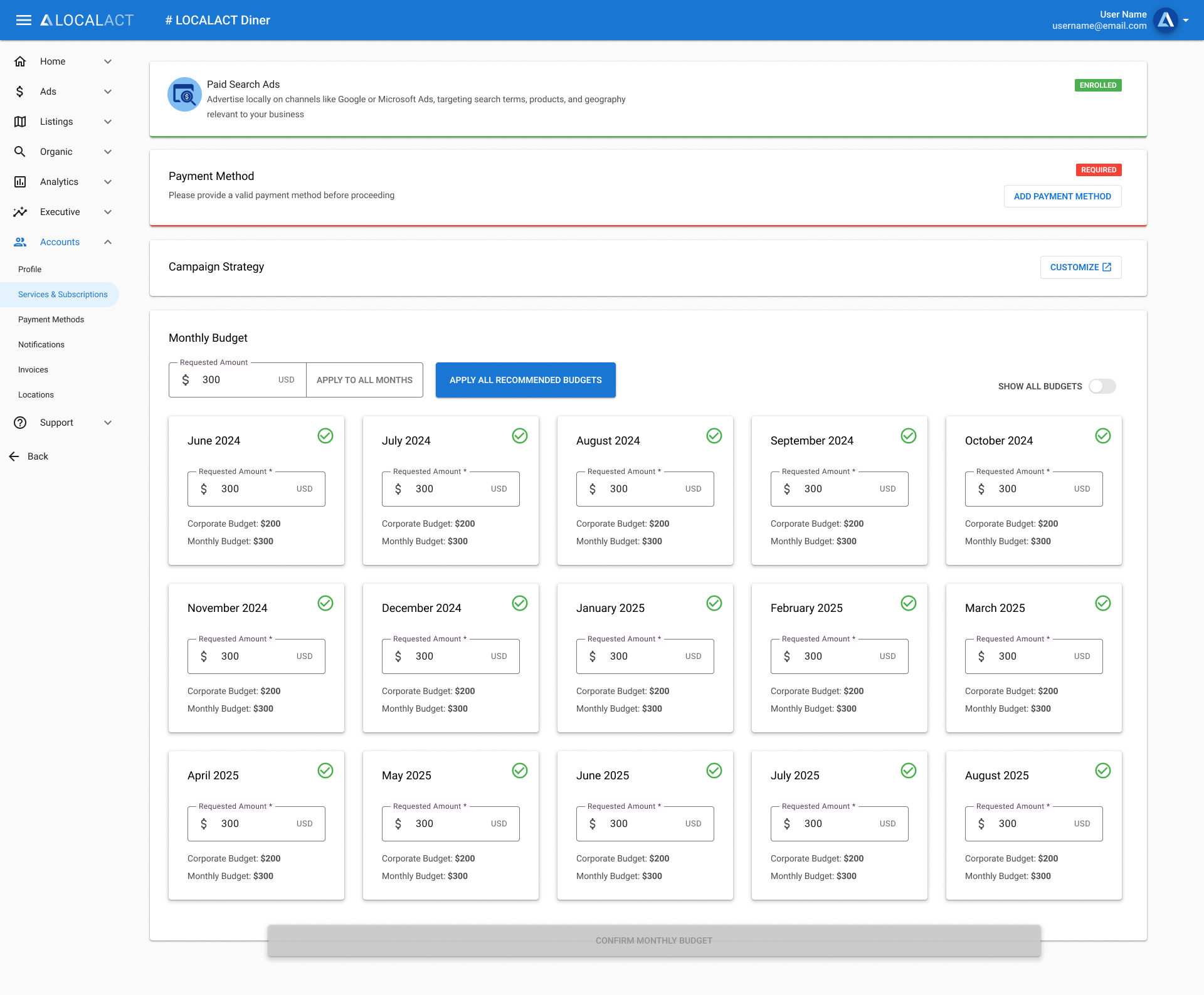Click Add Payment Method button
This screenshot has width=1204, height=995.
tap(1062, 196)
